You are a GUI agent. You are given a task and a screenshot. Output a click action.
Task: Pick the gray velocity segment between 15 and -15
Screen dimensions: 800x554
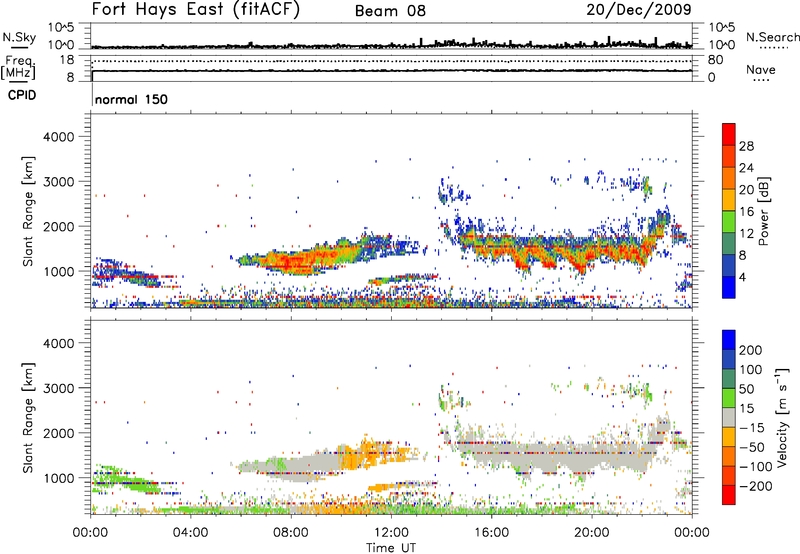coord(729,417)
